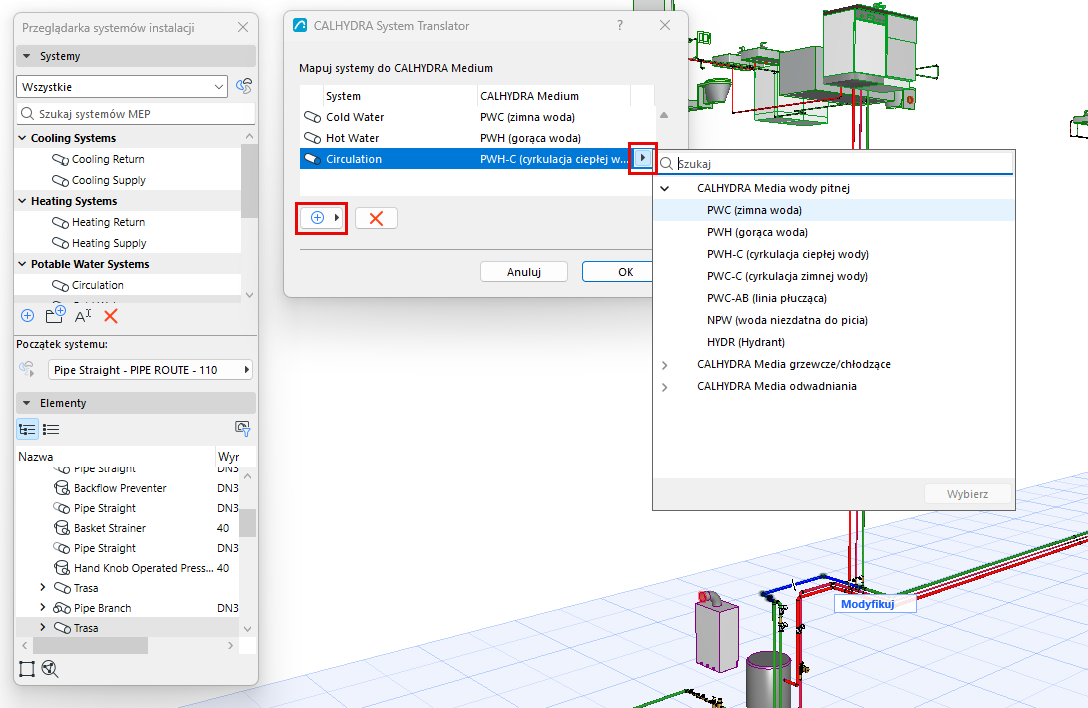Click the rename system icon
Image resolution: width=1088 pixels, height=708 pixels.
tap(83, 316)
